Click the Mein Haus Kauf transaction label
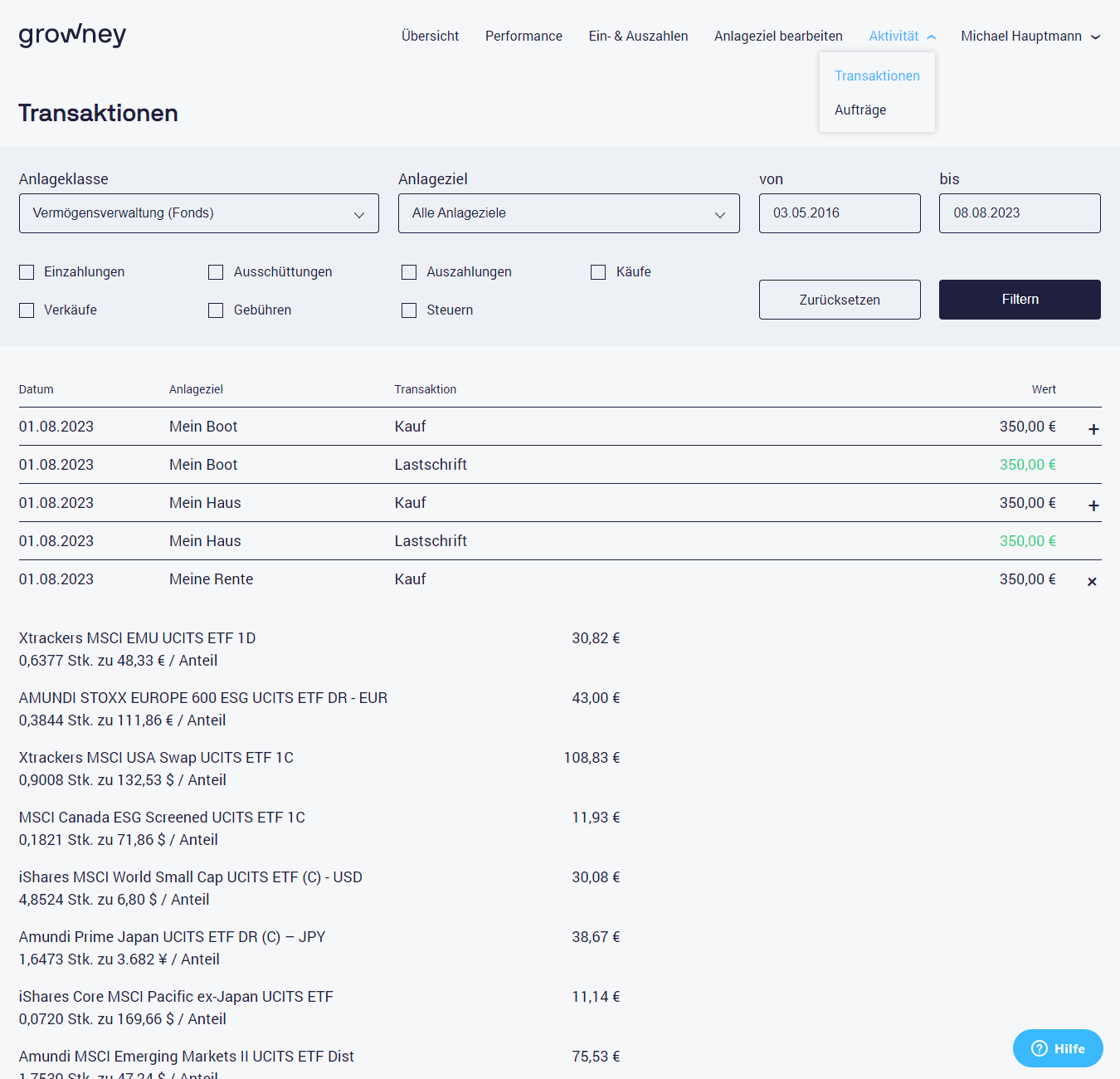 410,503
